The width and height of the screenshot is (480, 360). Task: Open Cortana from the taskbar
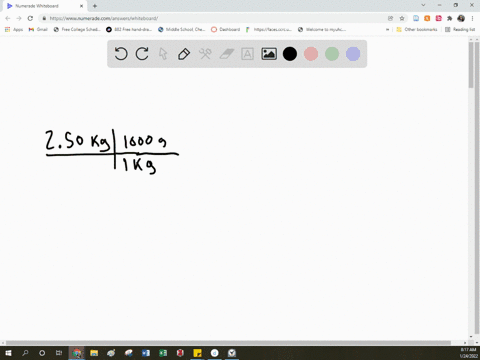pos(42,353)
